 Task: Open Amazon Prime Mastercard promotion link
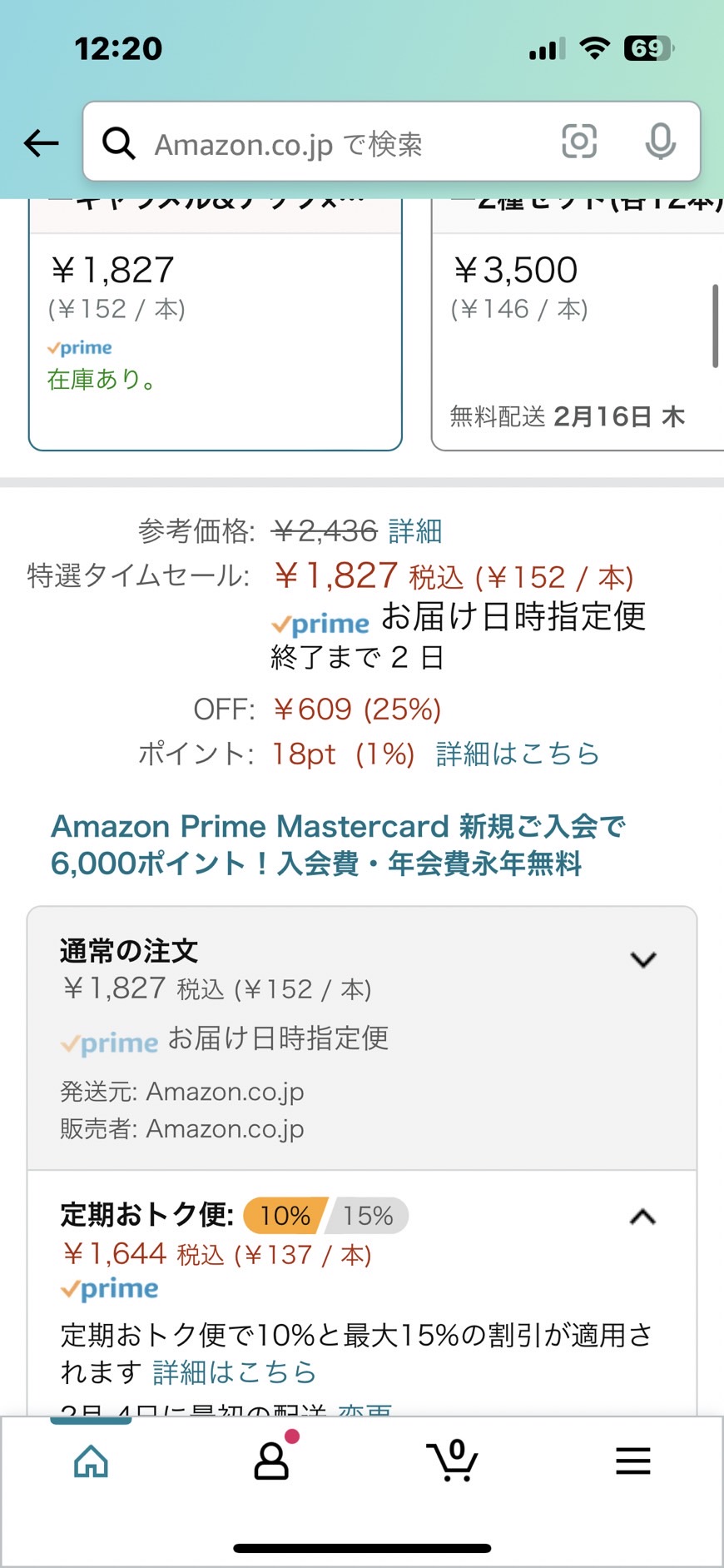pos(338,844)
